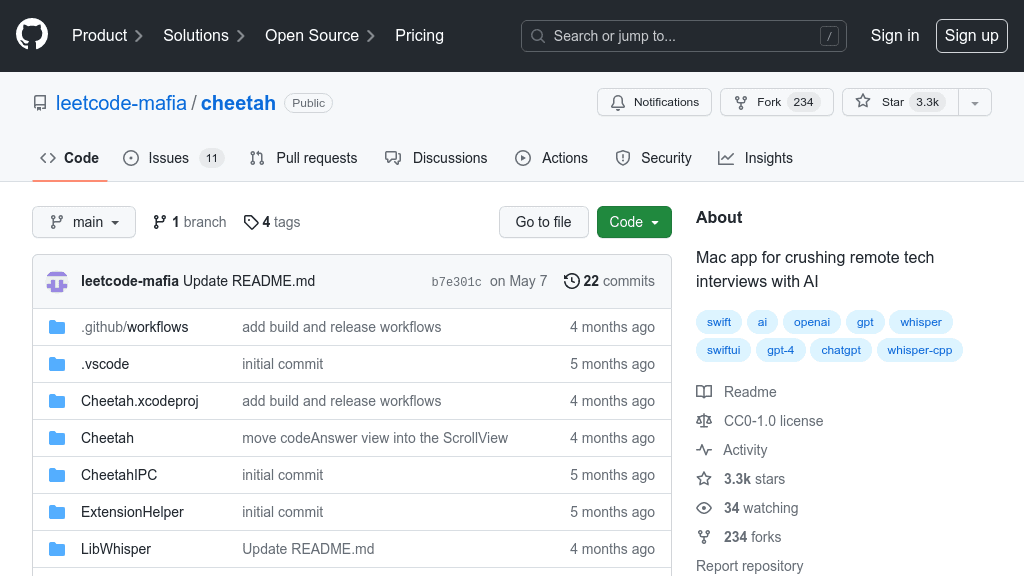This screenshot has height=576, width=1024.
Task: Click the tags icon beside 4 tags
Action: [251, 222]
